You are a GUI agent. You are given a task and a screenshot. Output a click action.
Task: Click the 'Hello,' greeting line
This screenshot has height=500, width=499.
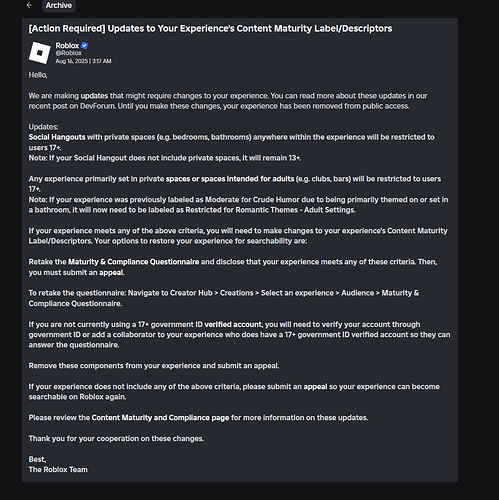pos(38,75)
